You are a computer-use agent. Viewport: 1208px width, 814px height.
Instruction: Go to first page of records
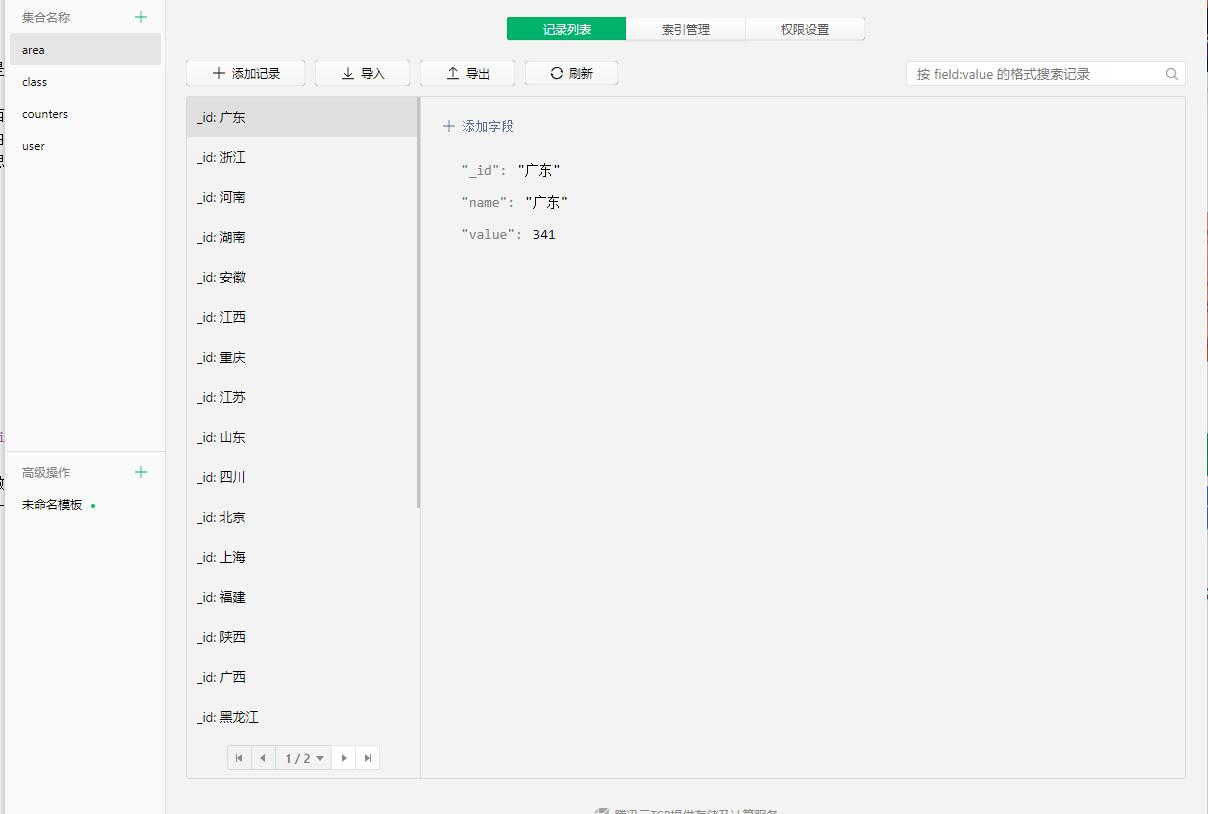pos(239,758)
